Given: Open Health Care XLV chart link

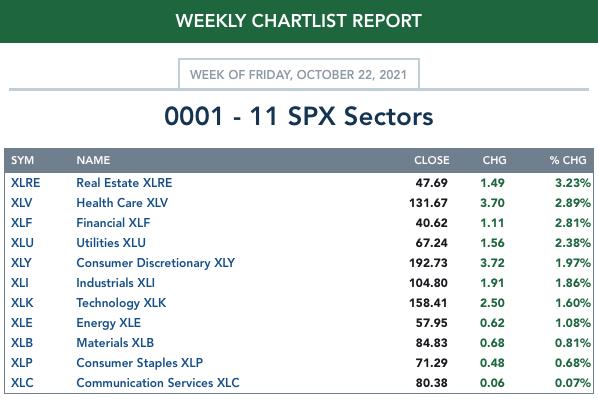Looking at the screenshot, I should [122, 203].
